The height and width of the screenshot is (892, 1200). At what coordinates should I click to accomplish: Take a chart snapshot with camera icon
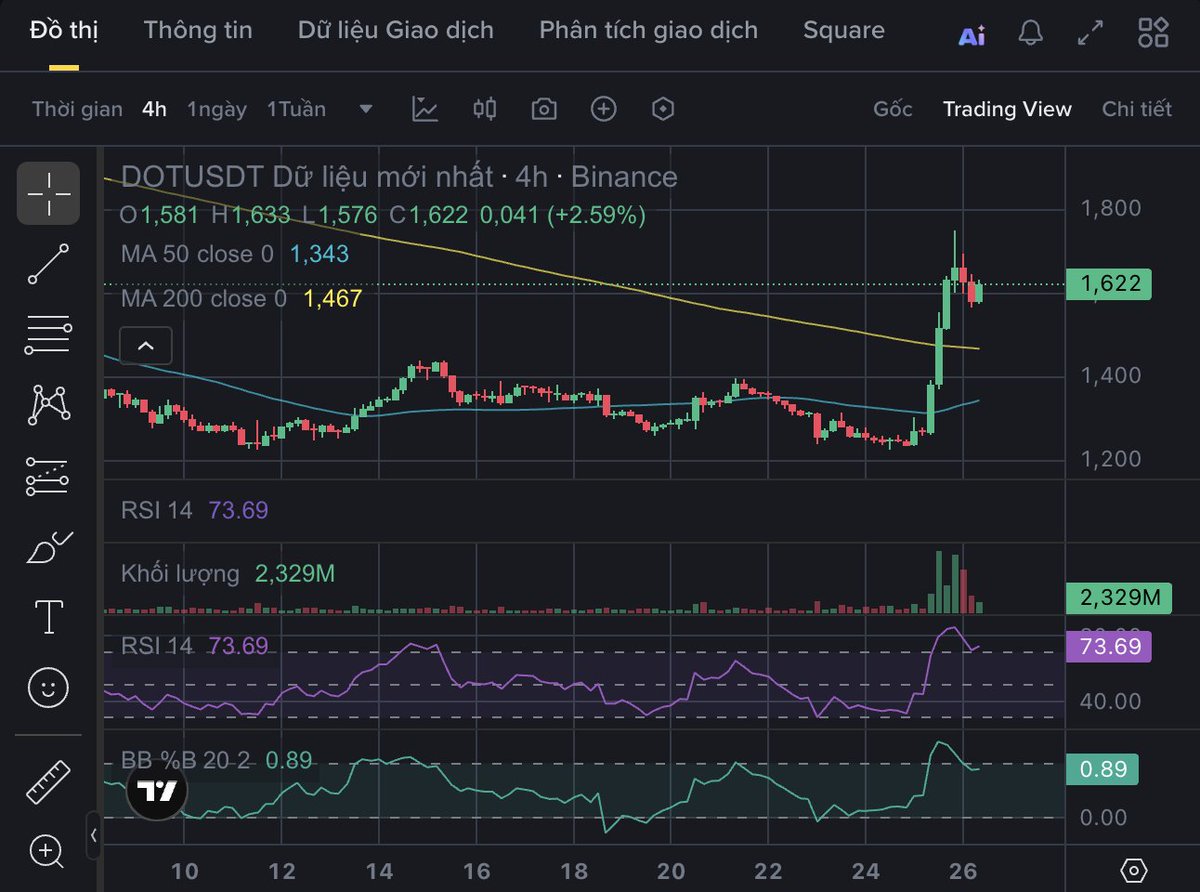coord(544,109)
